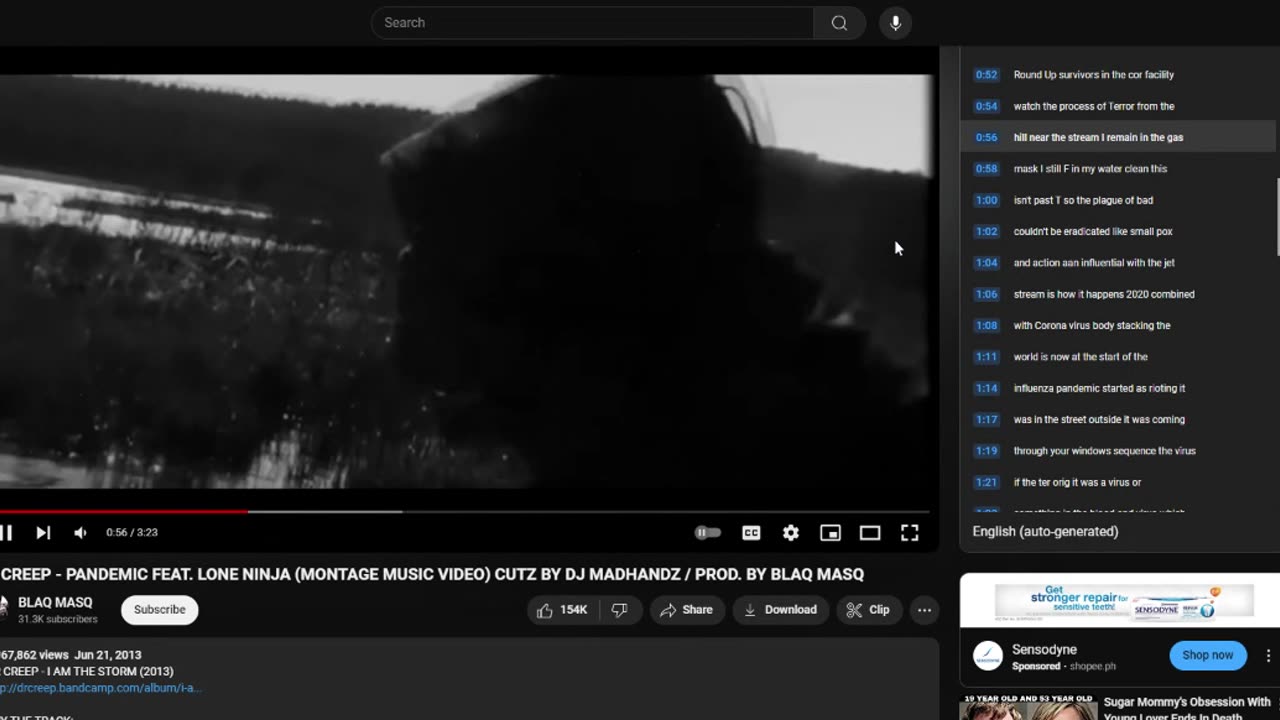Open Sugar Mommy's Obsession video thumbnail
The image size is (1280, 720).
[1027, 707]
